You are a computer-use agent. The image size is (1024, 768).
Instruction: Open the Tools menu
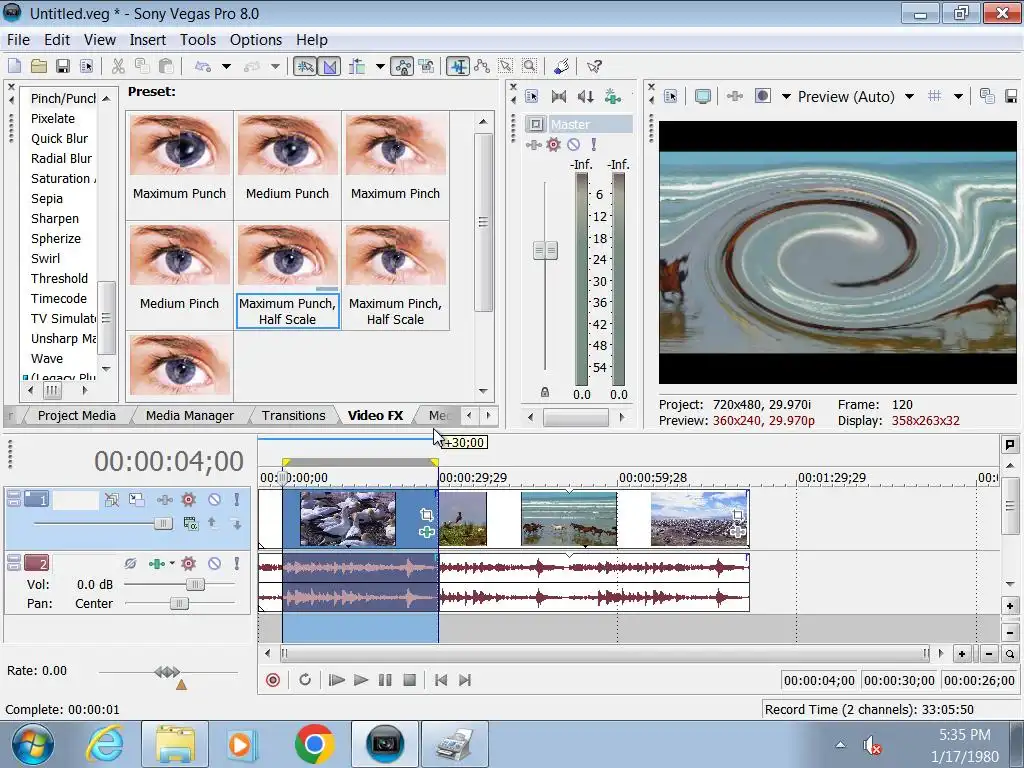tap(198, 40)
